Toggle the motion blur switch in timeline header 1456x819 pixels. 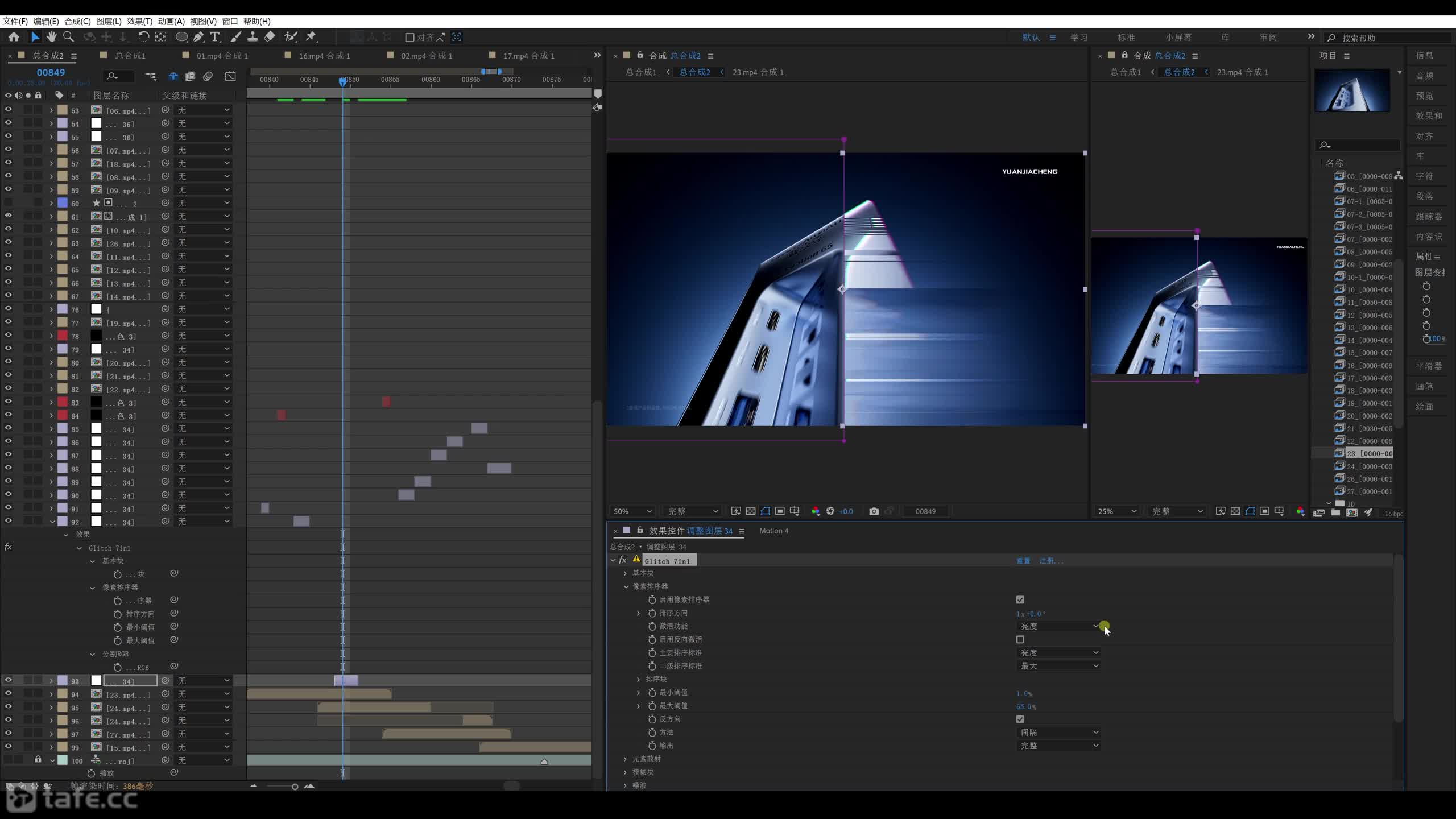coord(208,76)
